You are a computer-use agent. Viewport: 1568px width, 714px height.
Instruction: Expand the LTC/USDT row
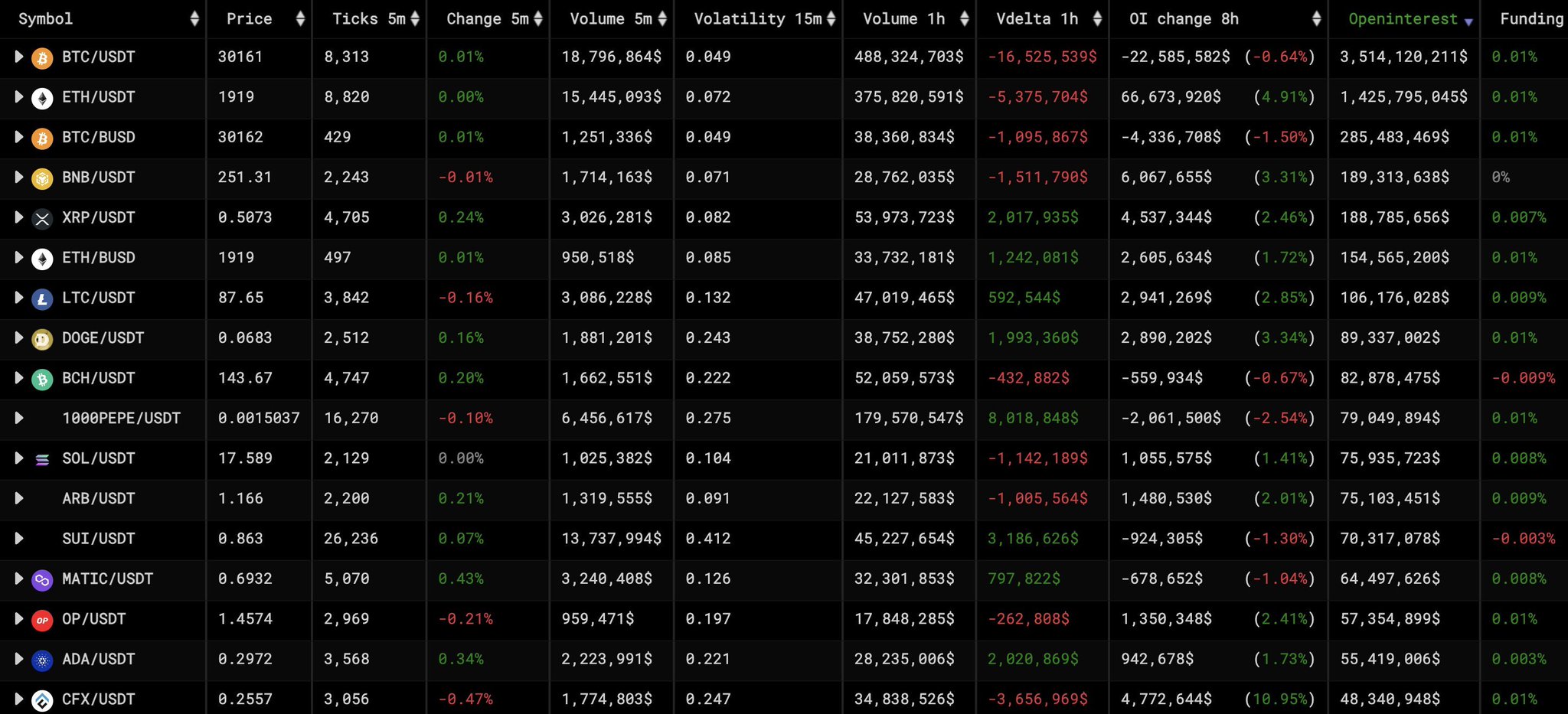(19, 298)
